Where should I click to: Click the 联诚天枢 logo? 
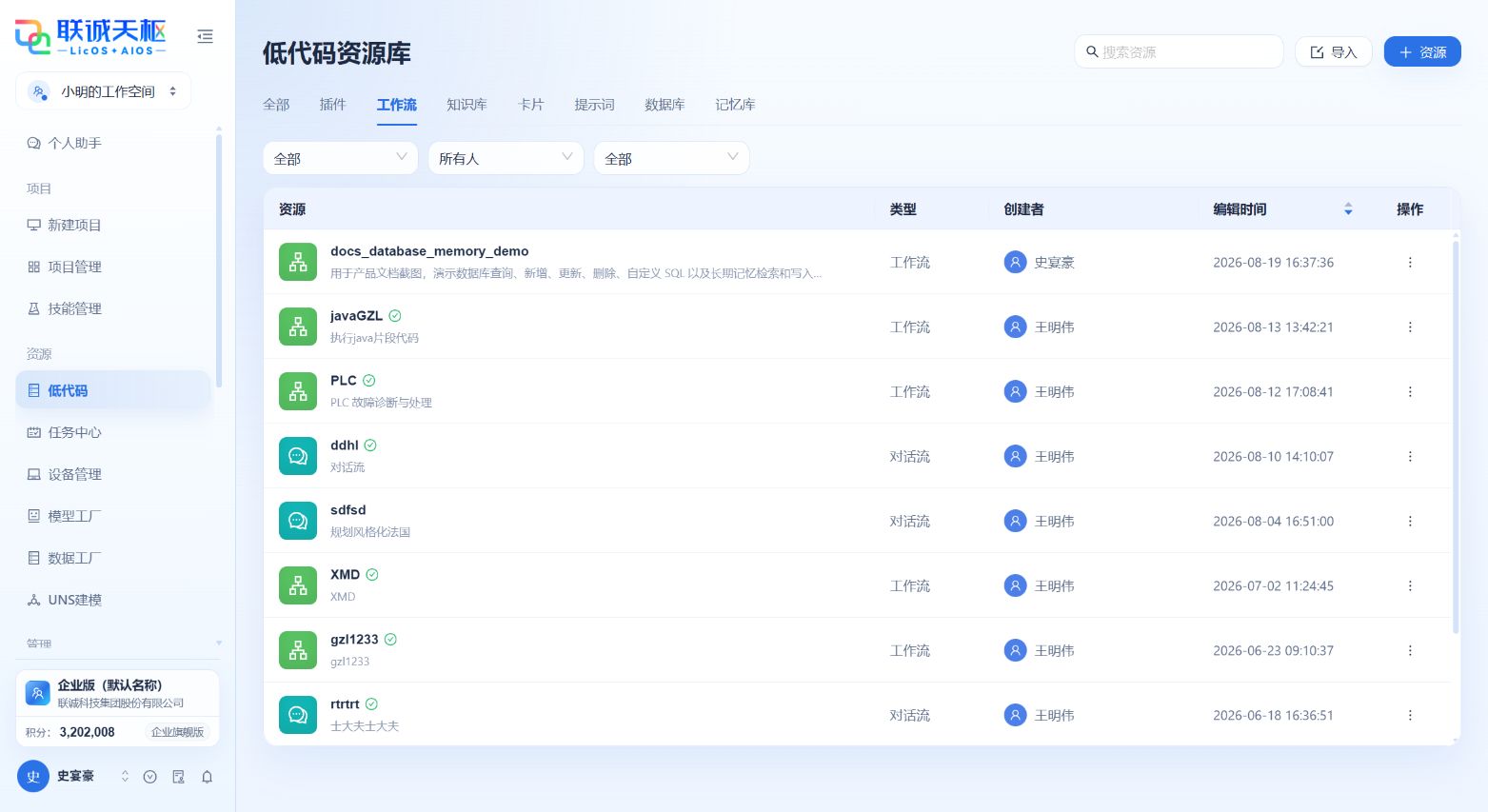tap(90, 37)
